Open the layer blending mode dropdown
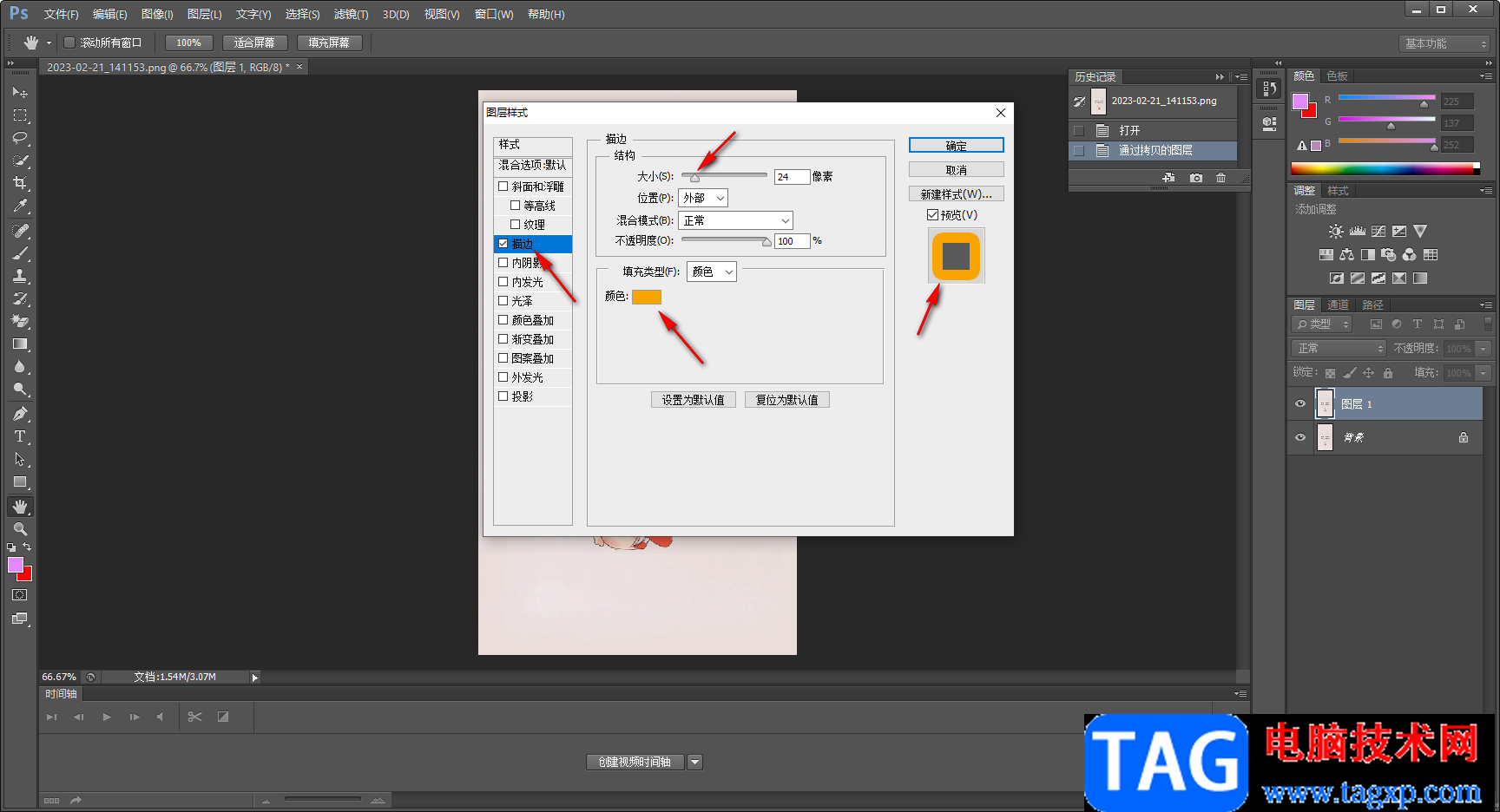The width and height of the screenshot is (1500, 812). point(1339,348)
